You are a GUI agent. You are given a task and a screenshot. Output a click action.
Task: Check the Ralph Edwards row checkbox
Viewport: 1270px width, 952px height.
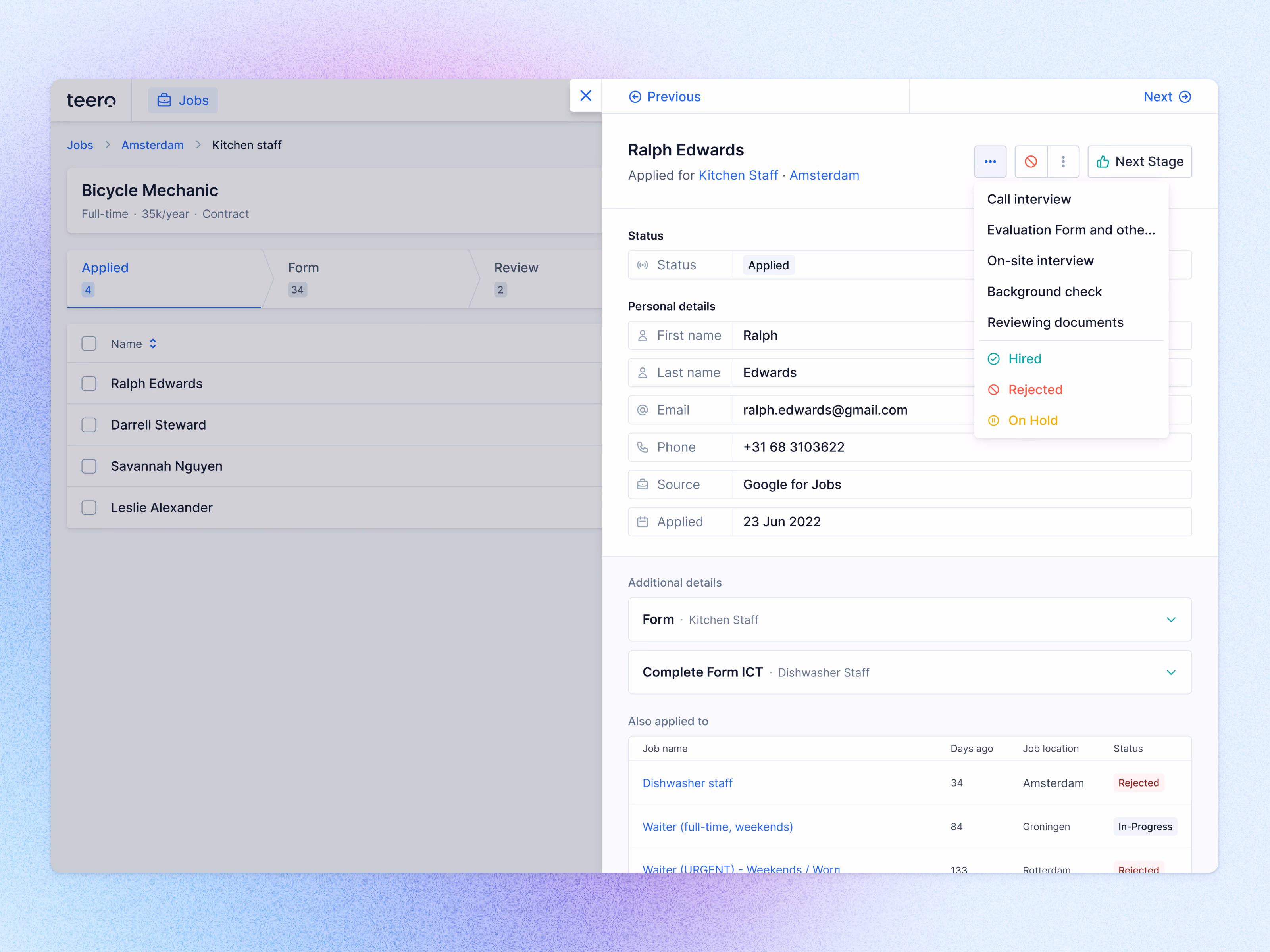coord(89,384)
